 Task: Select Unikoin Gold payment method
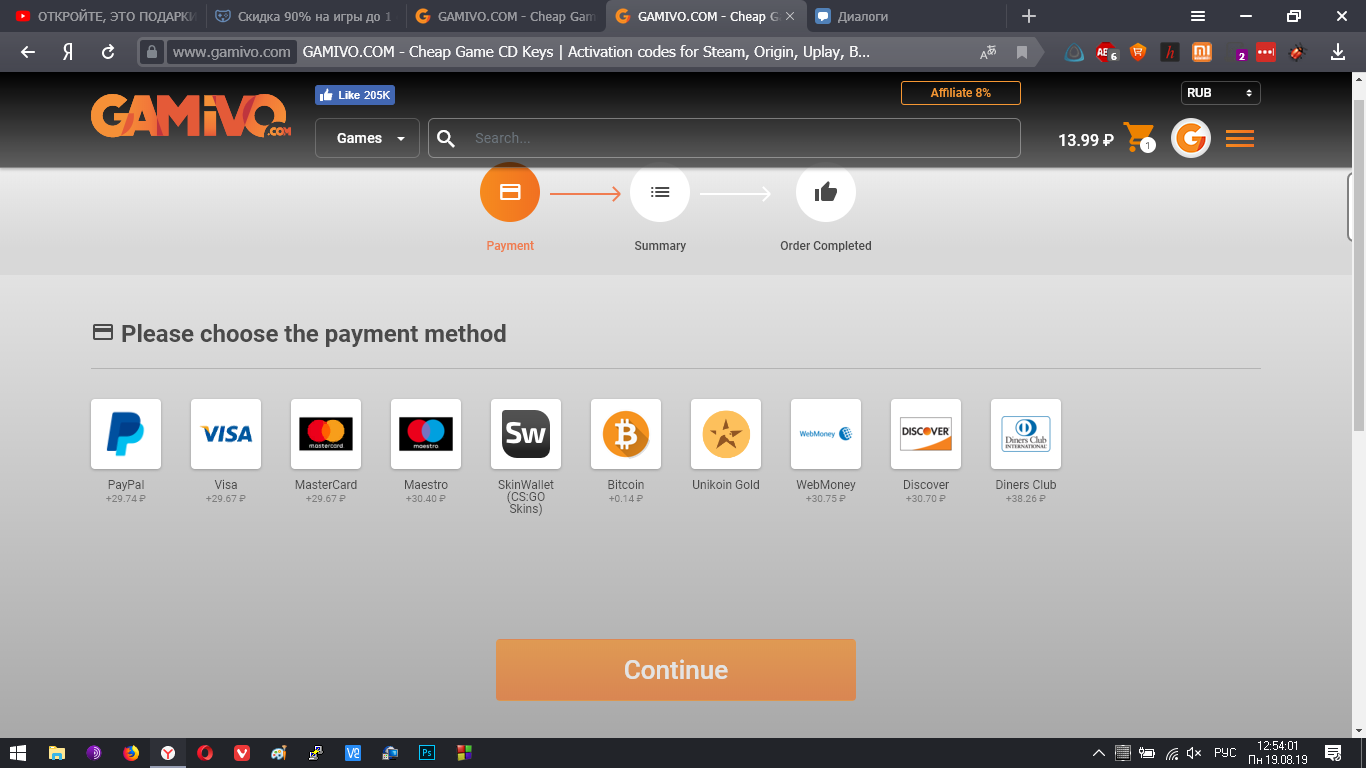click(x=726, y=434)
